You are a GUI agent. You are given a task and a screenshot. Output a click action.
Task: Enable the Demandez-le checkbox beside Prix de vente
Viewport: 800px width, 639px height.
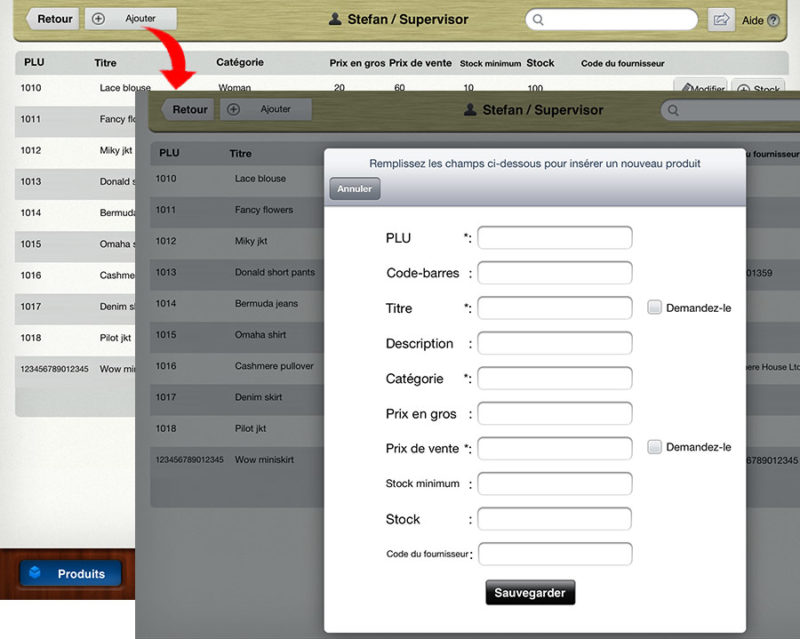pyautogui.click(x=654, y=447)
